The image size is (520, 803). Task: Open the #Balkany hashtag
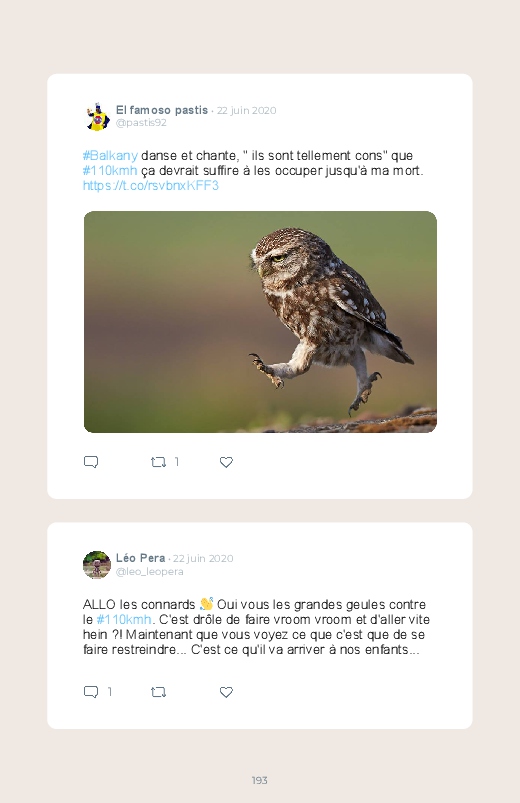pyautogui.click(x=110, y=156)
